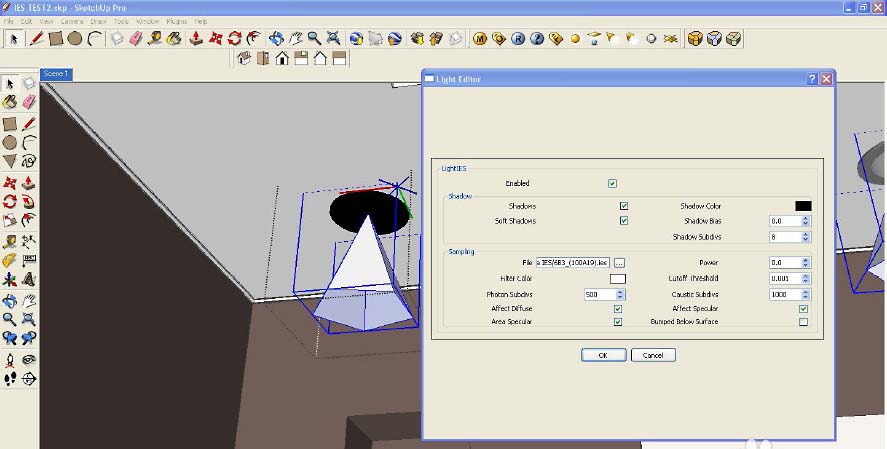
Task: Select the Paint Bucket tool in left toolbar
Action: point(10,102)
